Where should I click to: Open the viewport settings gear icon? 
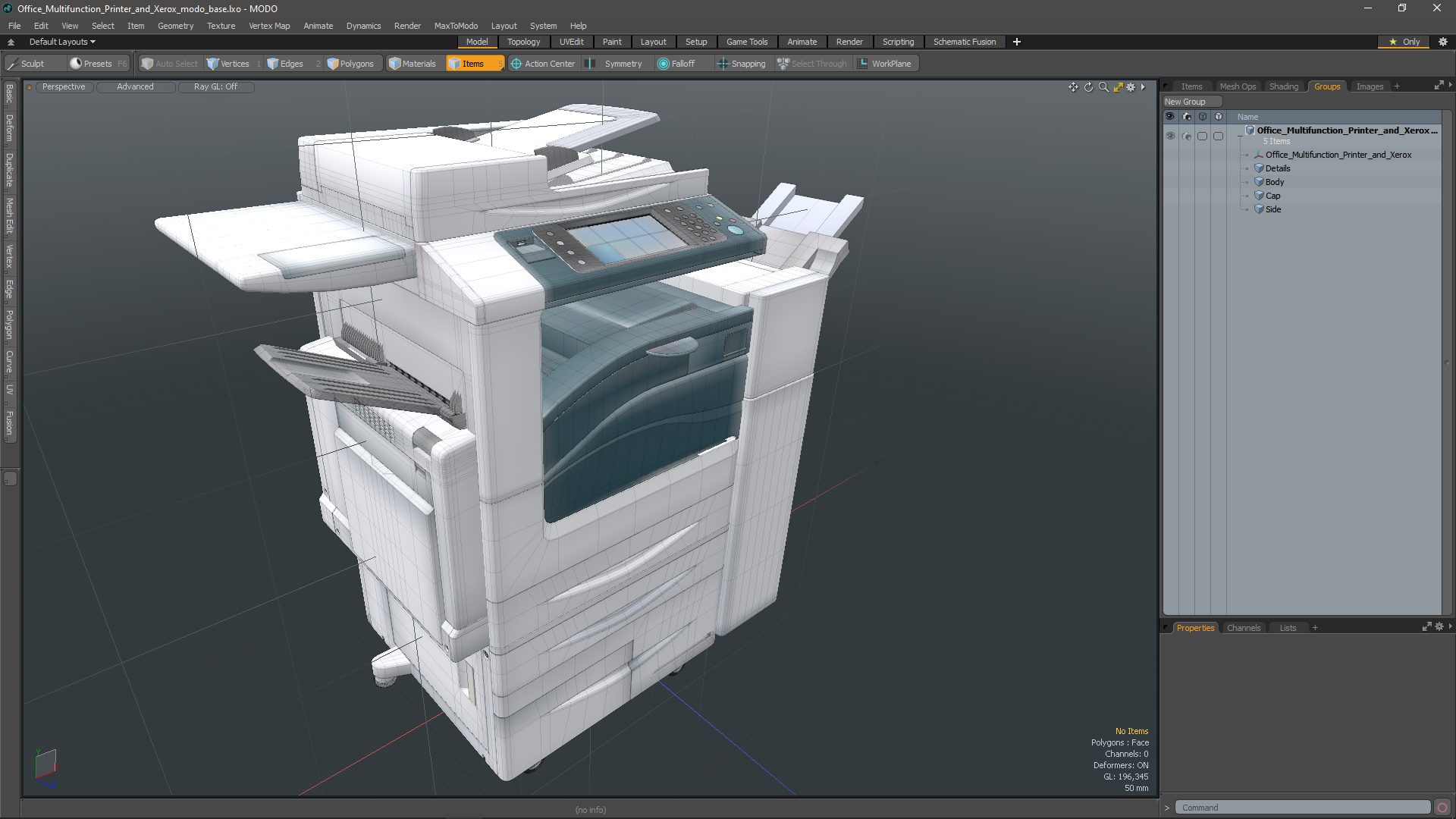coord(1131,87)
